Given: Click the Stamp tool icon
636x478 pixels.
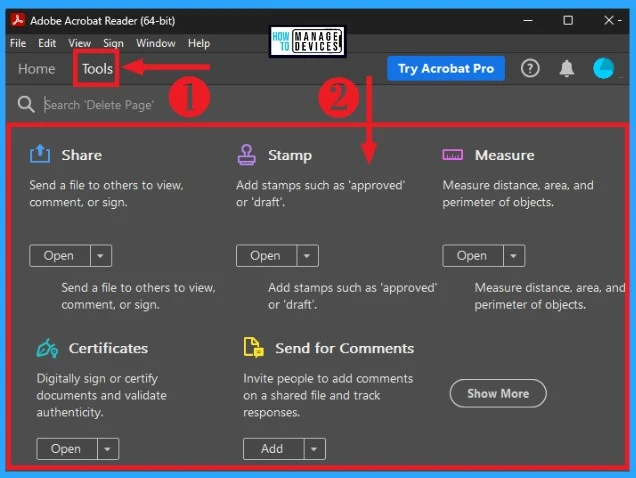Looking at the screenshot, I should pos(246,155).
